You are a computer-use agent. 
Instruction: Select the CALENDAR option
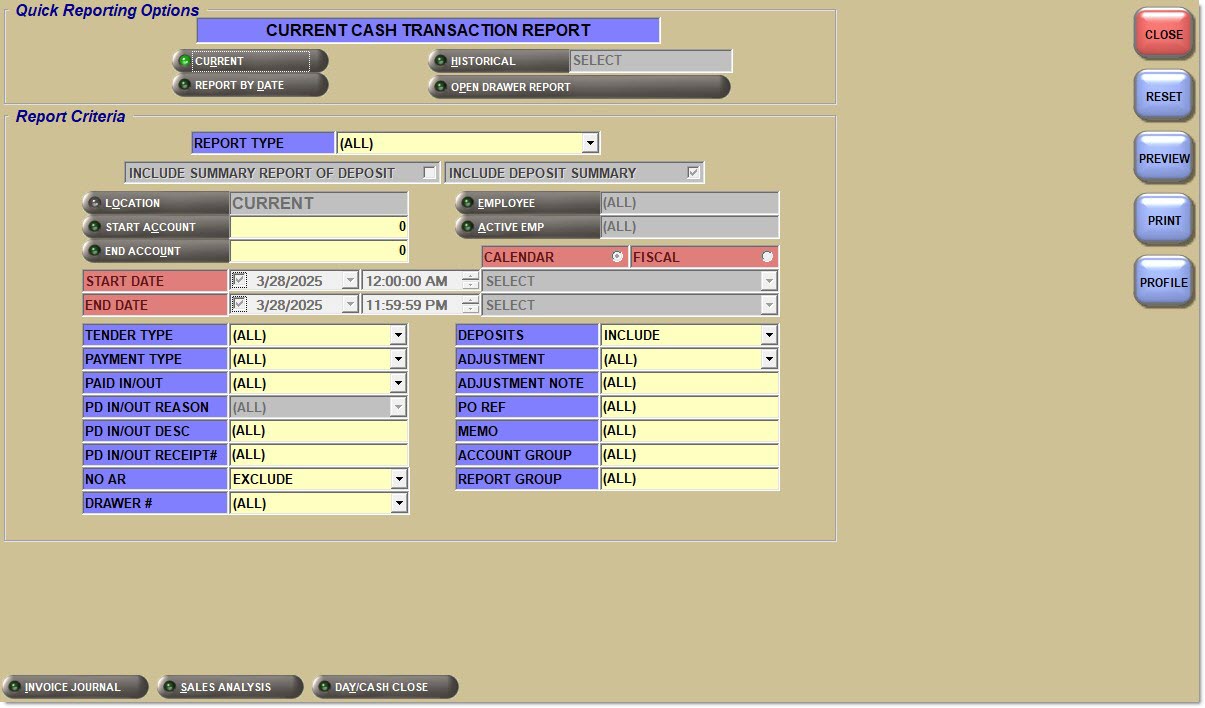pyautogui.click(x=617, y=257)
